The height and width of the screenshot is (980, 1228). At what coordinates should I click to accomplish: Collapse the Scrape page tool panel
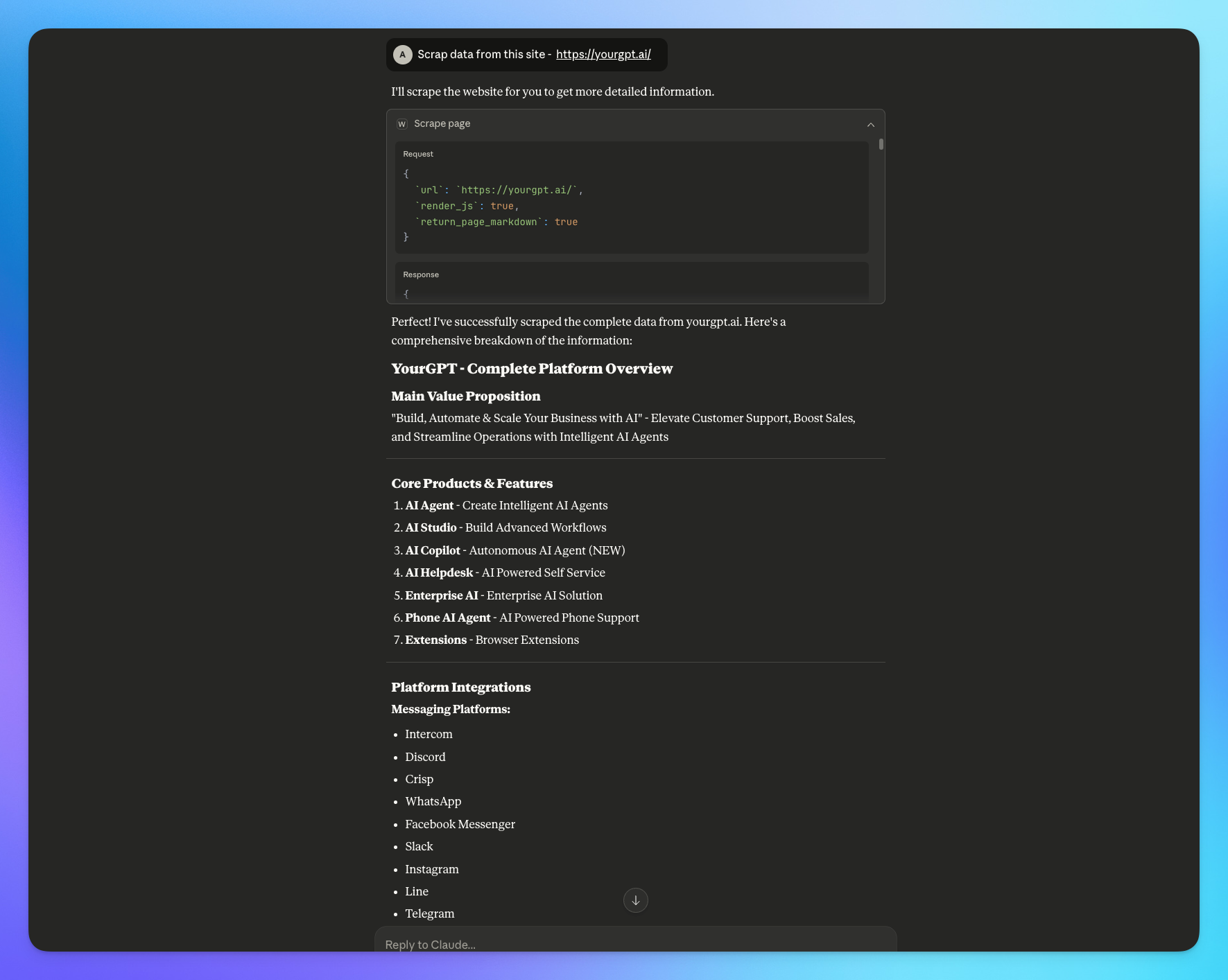pyautogui.click(x=870, y=125)
